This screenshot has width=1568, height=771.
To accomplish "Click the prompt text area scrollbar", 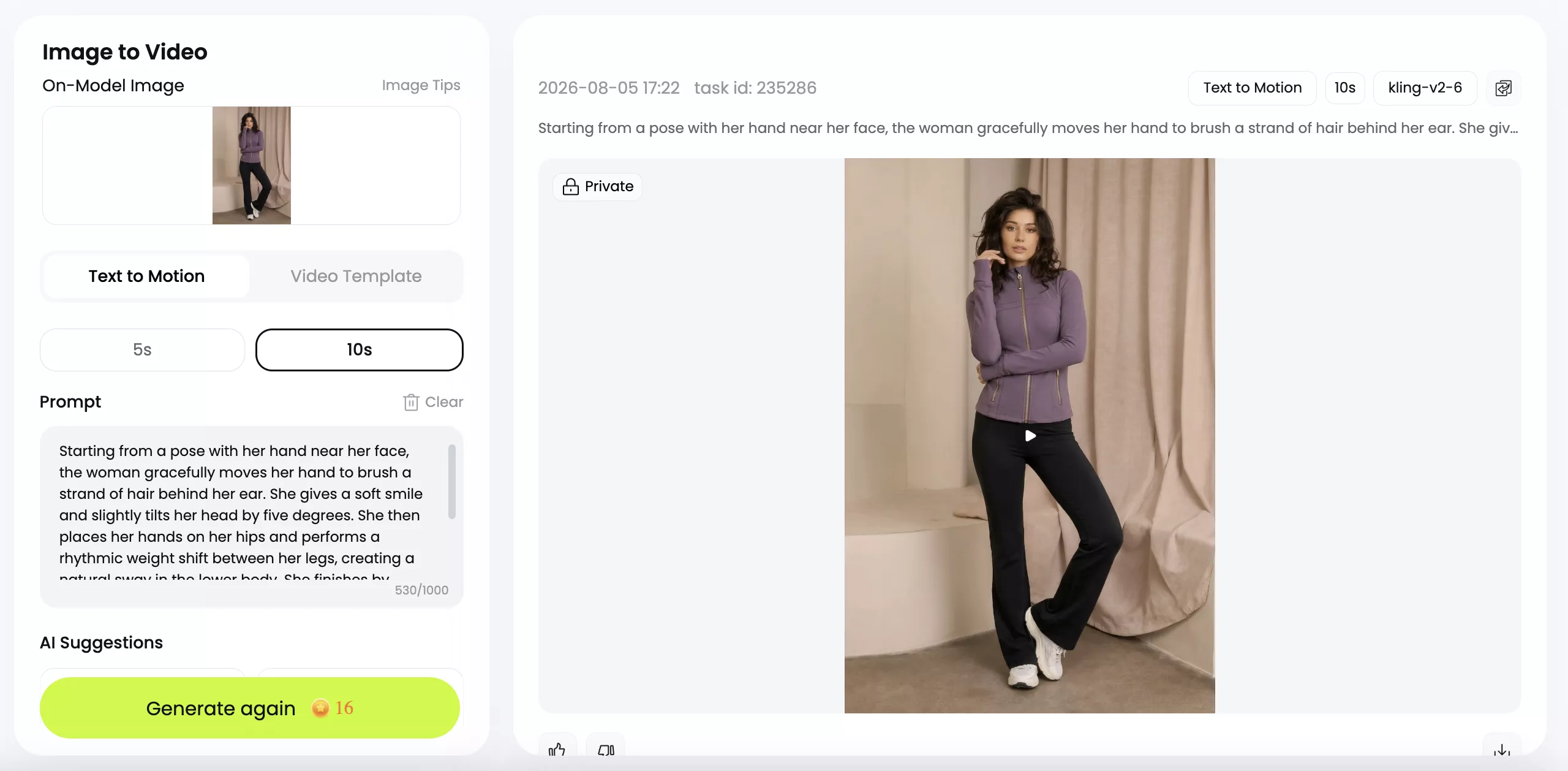I will pos(452,482).
